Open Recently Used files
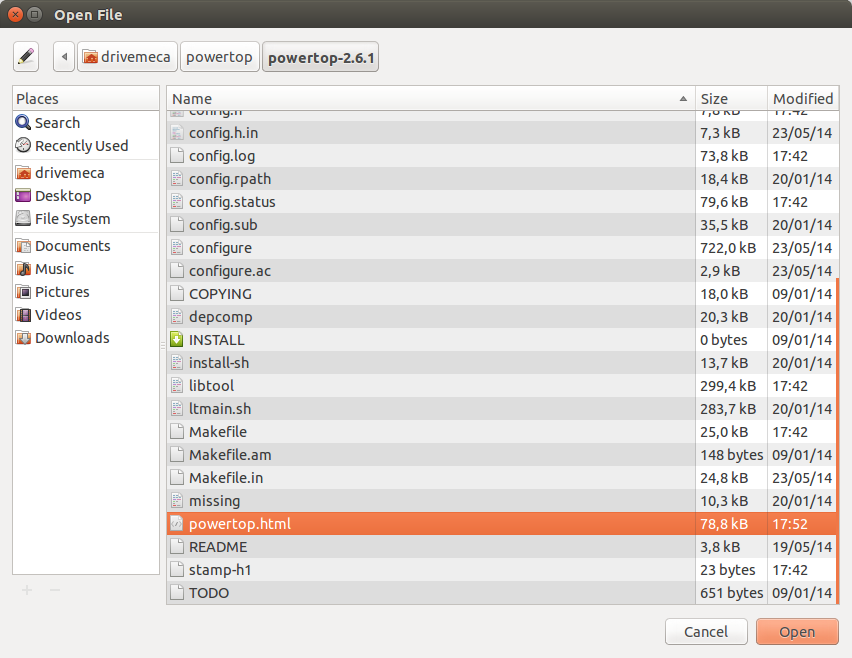This screenshot has width=852, height=658. point(73,145)
